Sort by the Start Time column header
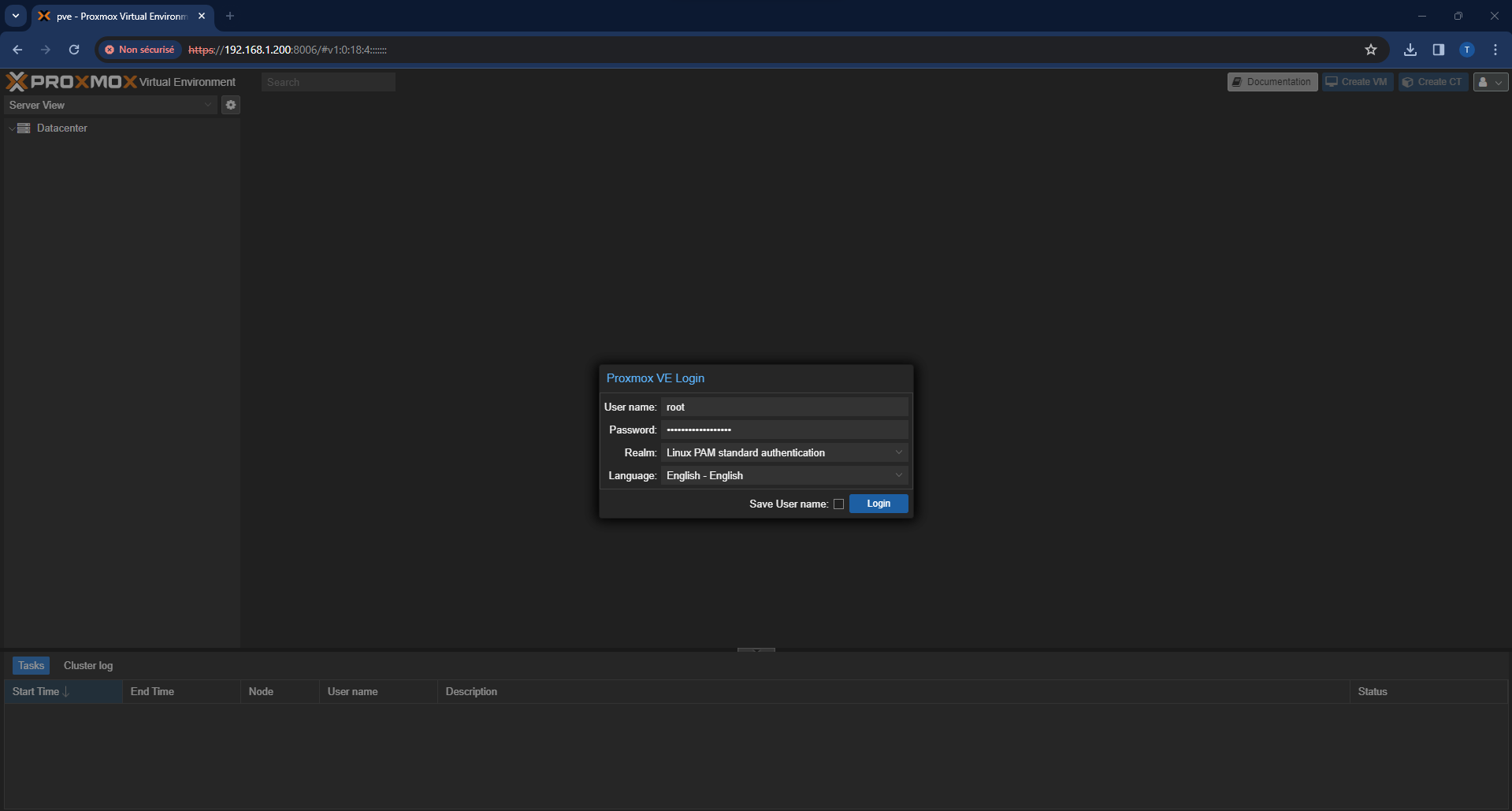Viewport: 1512px width, 811px height. (63, 691)
